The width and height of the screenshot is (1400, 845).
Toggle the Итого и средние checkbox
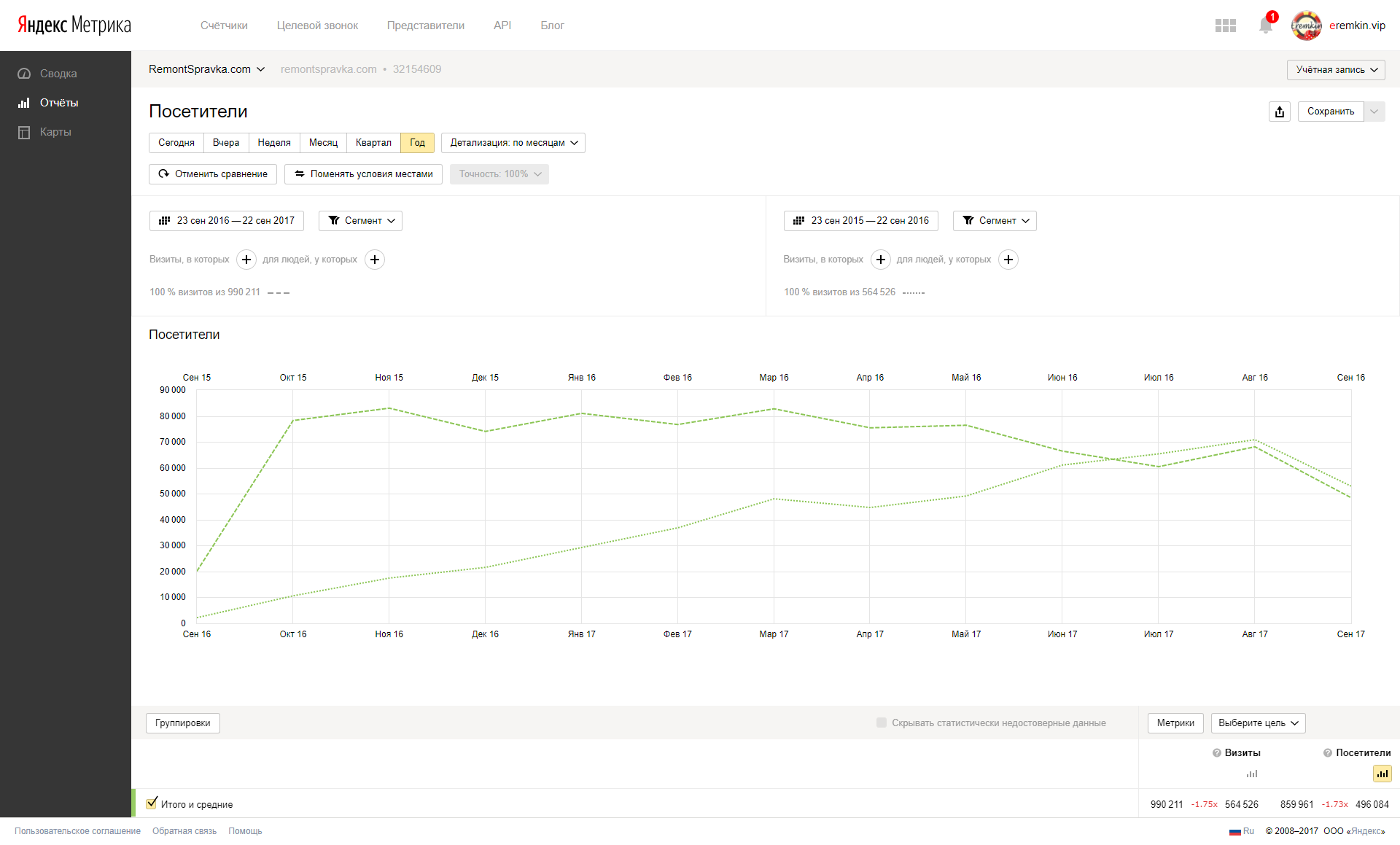[x=152, y=803]
